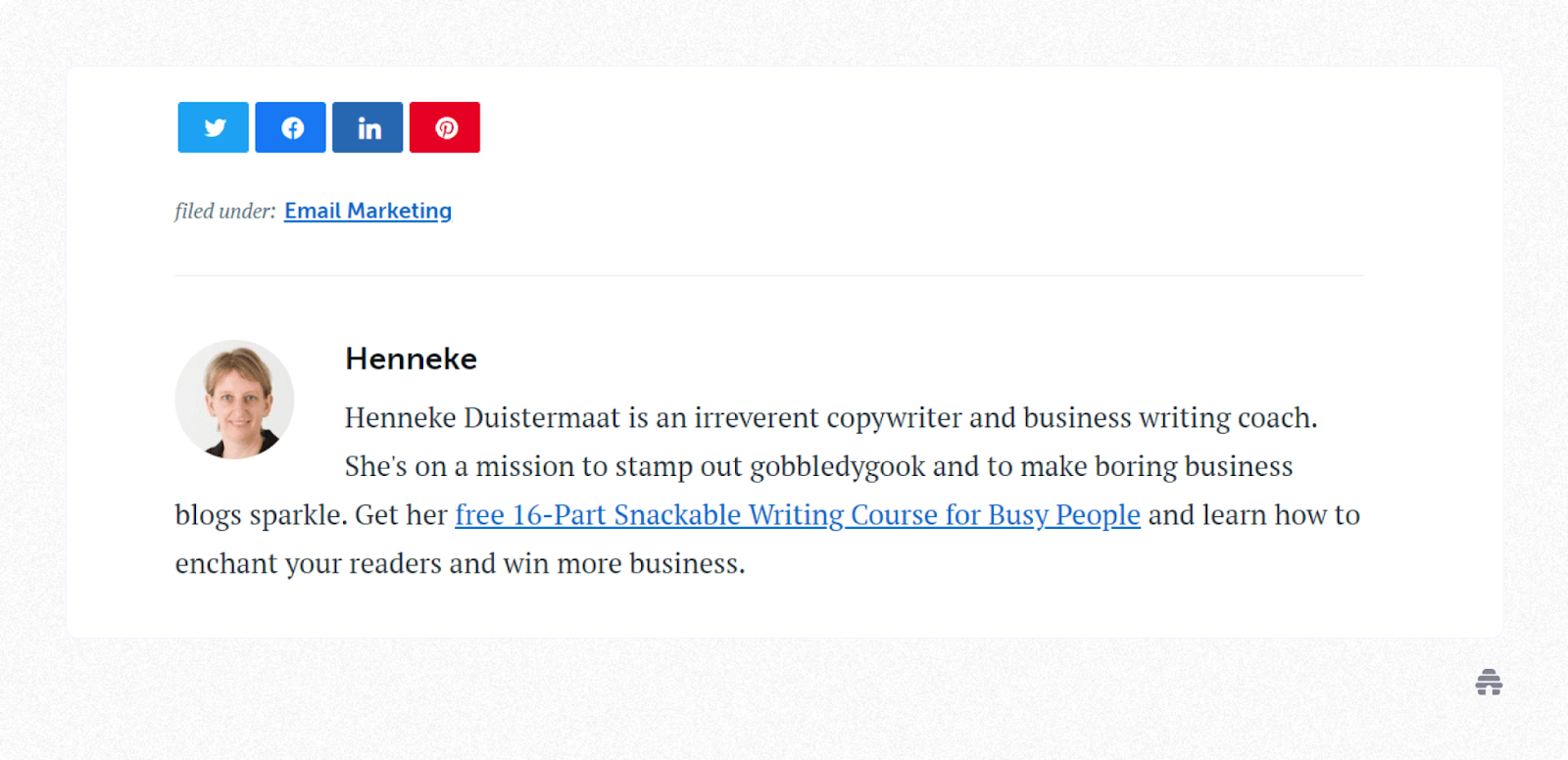The height and width of the screenshot is (760, 1568).
Task: Click 'win more business' text
Action: (623, 564)
